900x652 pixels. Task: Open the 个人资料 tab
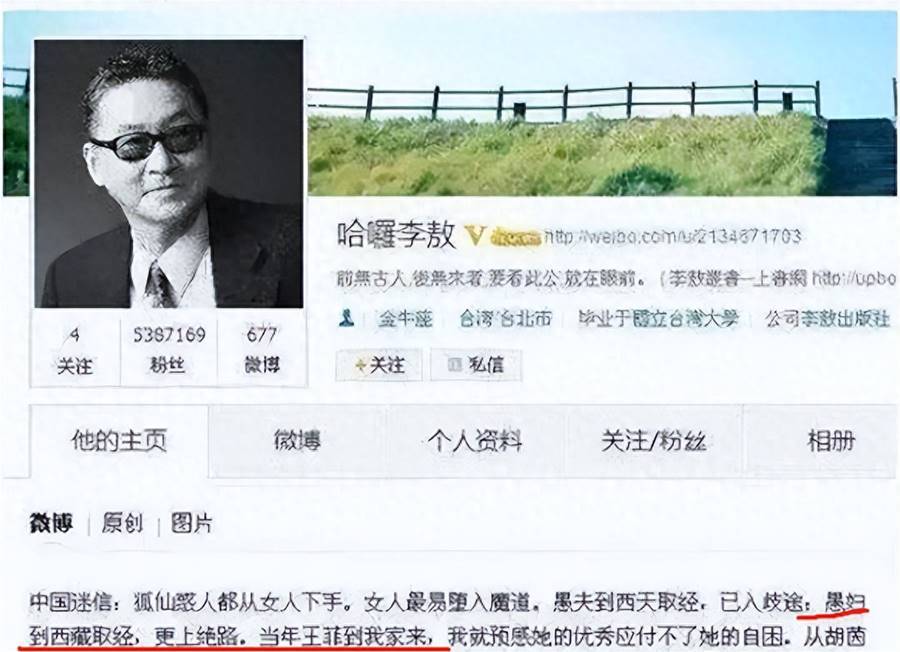coord(475,441)
